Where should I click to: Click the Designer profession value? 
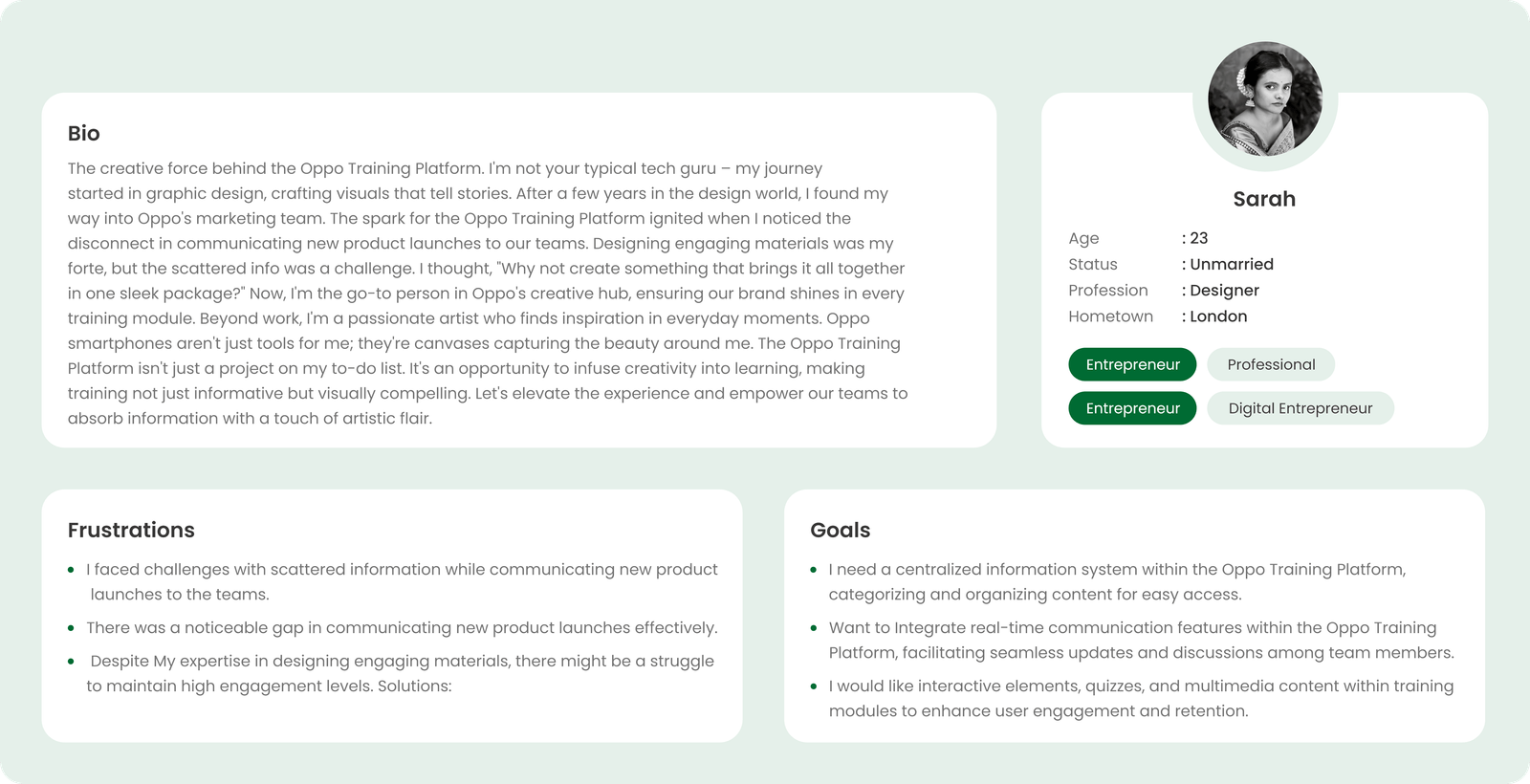(1224, 290)
